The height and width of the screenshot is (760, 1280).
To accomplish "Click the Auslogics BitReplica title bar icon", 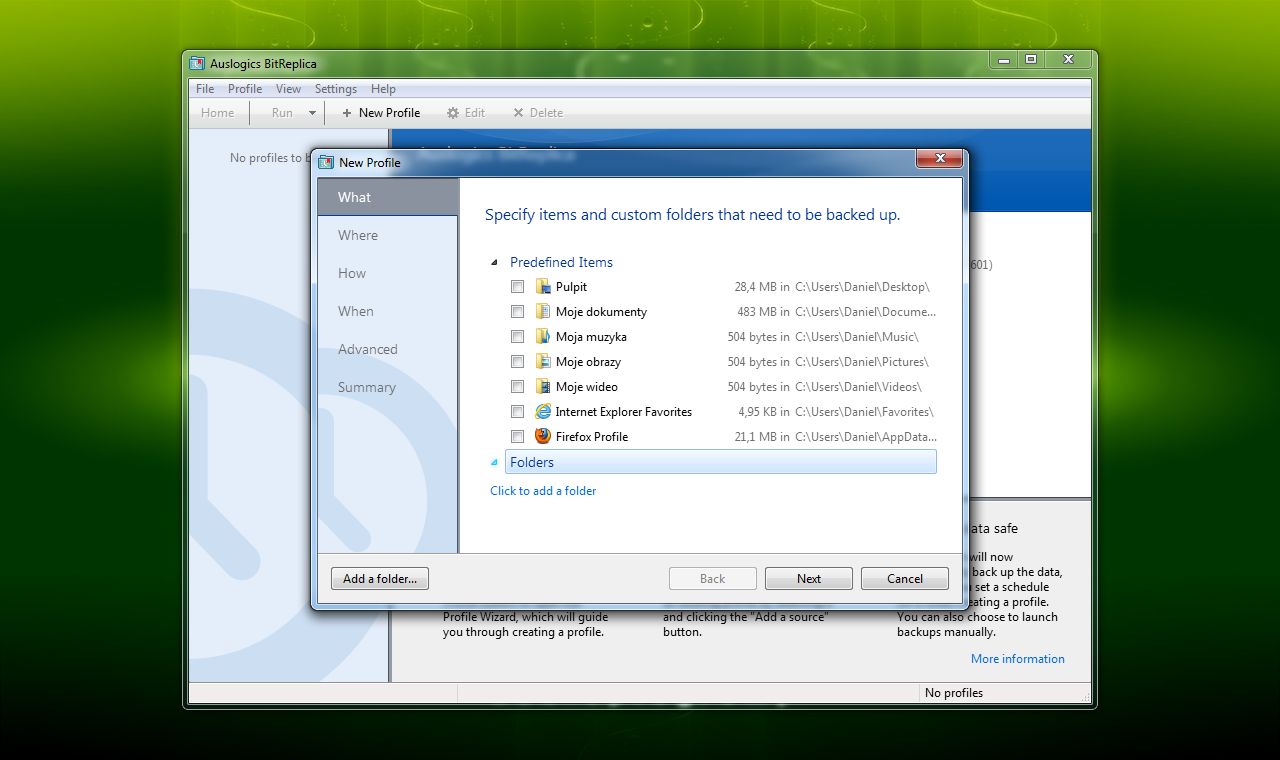I will pyautogui.click(x=197, y=63).
